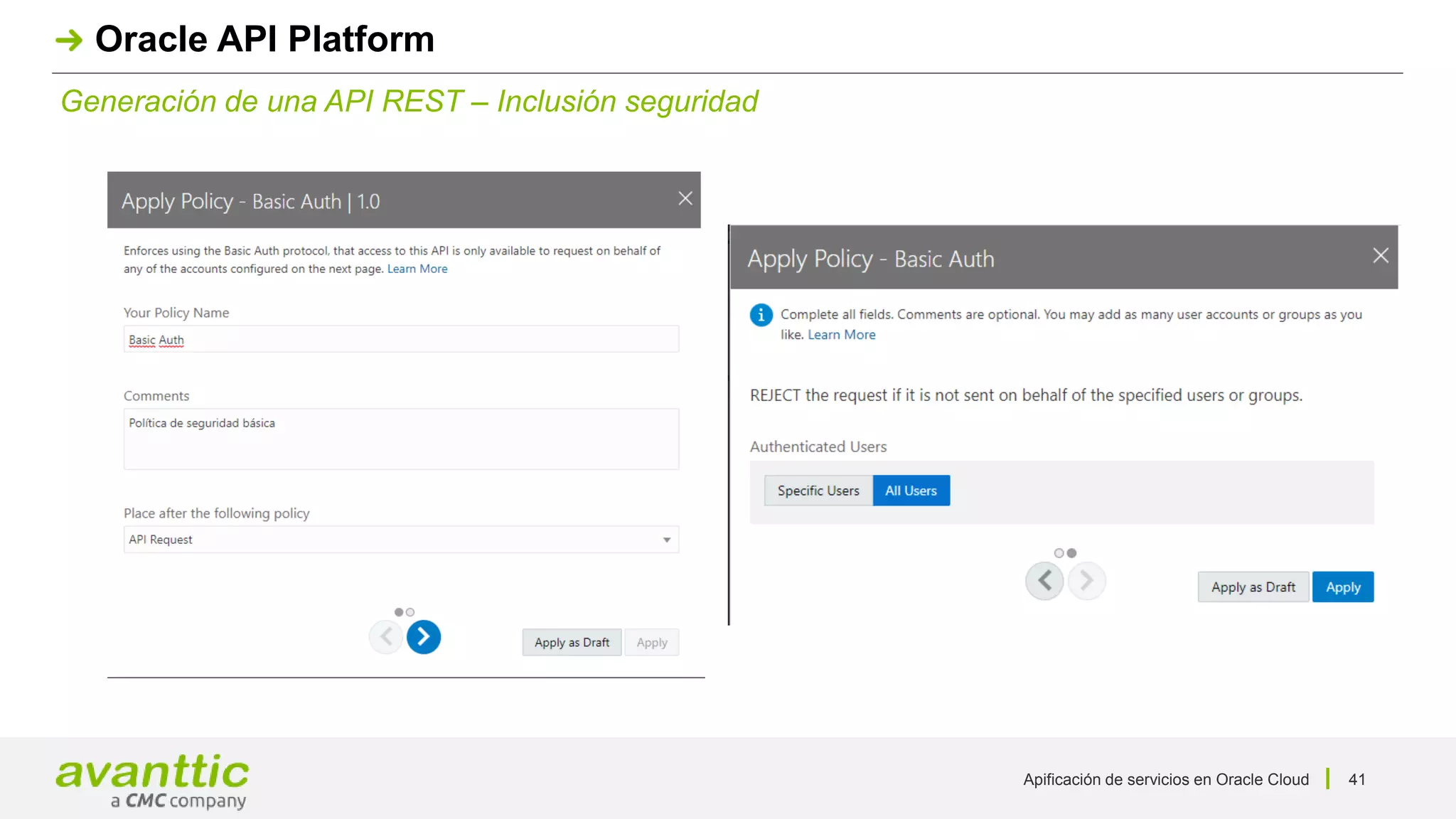Viewport: 1456px width, 819px height.
Task: Click the Apificación de servicios en Oracle Cloud text
Action: click(x=1166, y=779)
